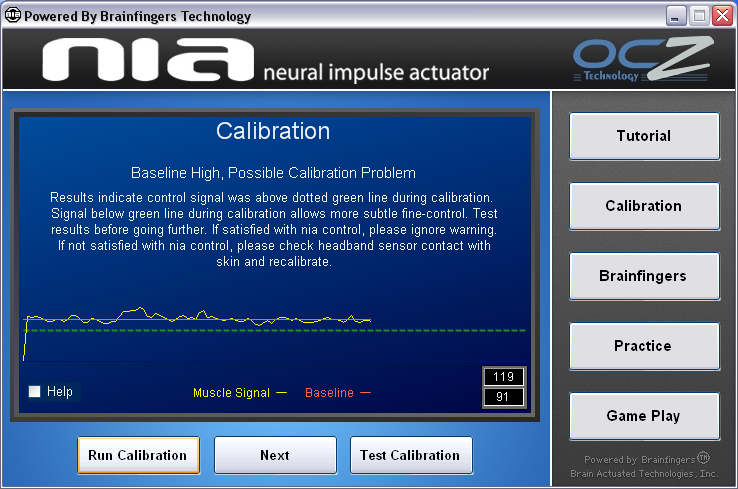Click the Next button

(275, 455)
